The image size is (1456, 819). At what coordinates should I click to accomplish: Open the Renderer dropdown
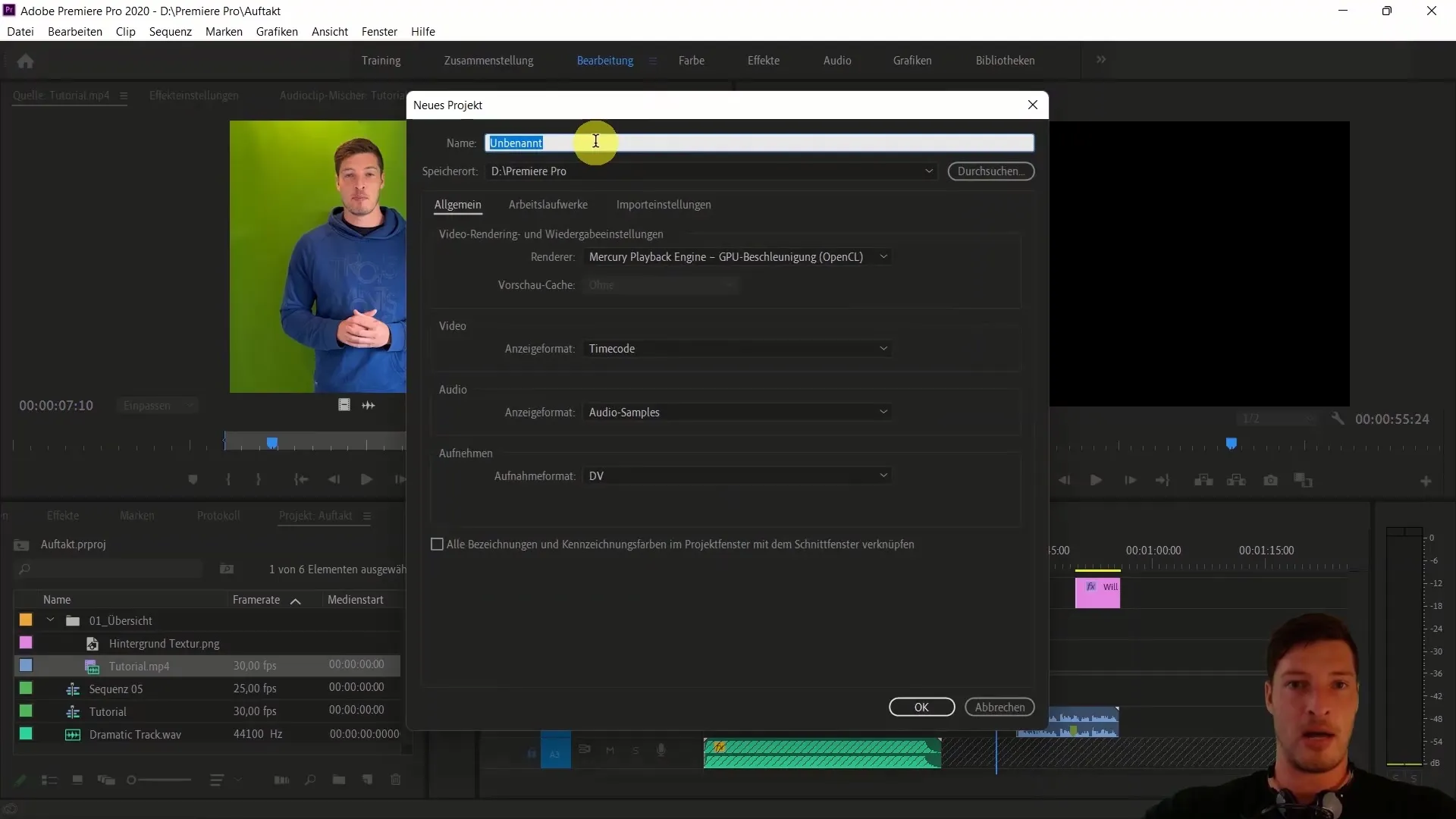click(738, 257)
